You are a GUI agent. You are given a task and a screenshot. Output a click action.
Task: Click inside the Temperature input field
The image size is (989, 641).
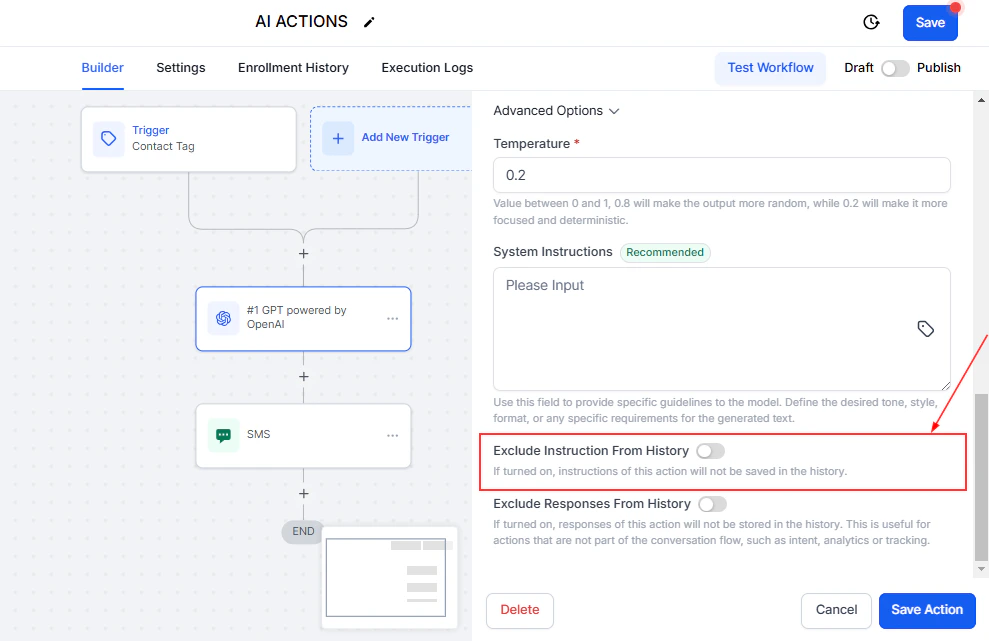(722, 174)
